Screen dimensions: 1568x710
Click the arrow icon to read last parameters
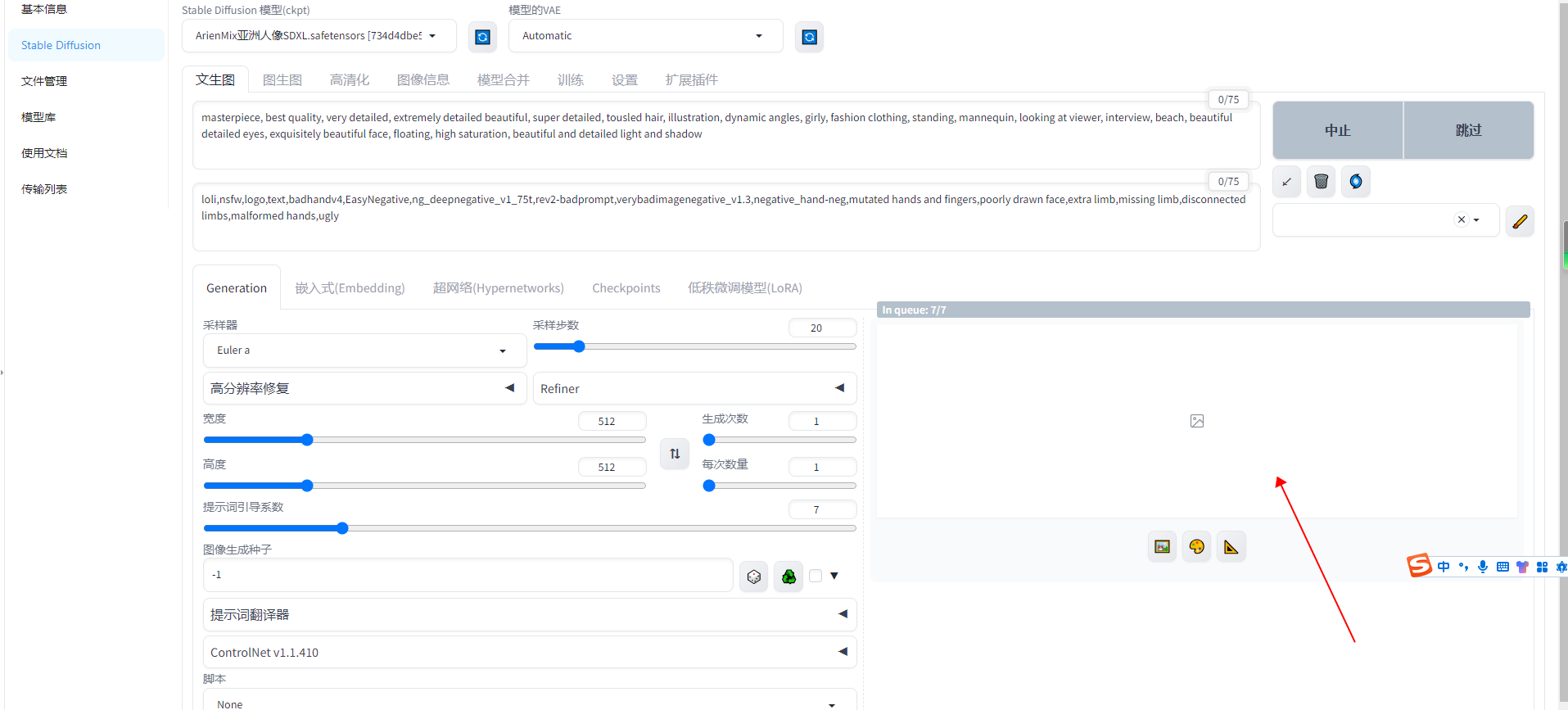click(1286, 181)
